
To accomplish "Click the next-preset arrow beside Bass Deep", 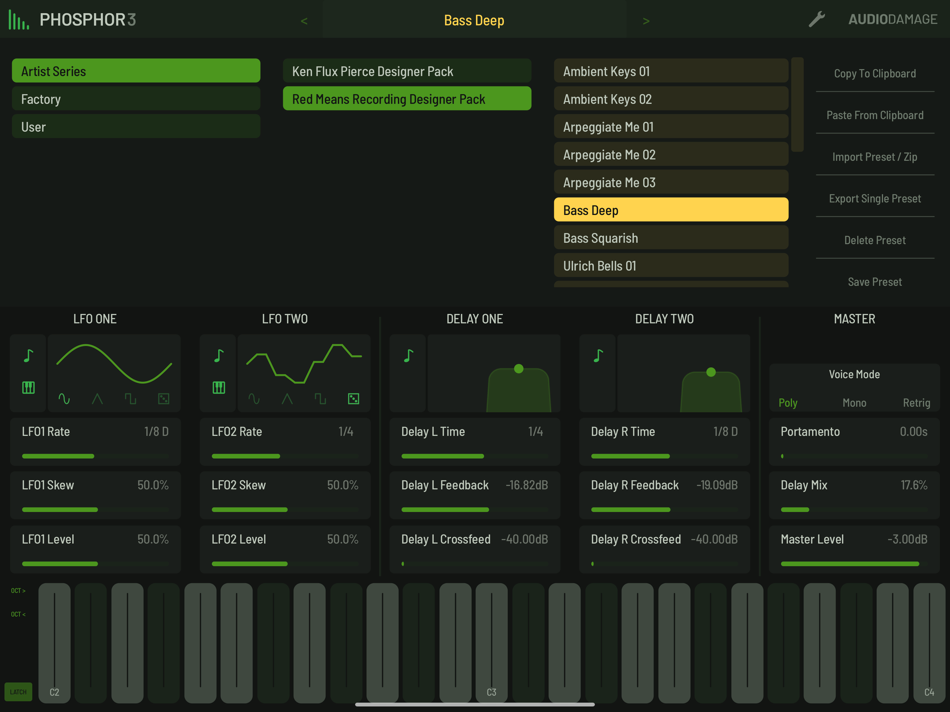I will [645, 19].
